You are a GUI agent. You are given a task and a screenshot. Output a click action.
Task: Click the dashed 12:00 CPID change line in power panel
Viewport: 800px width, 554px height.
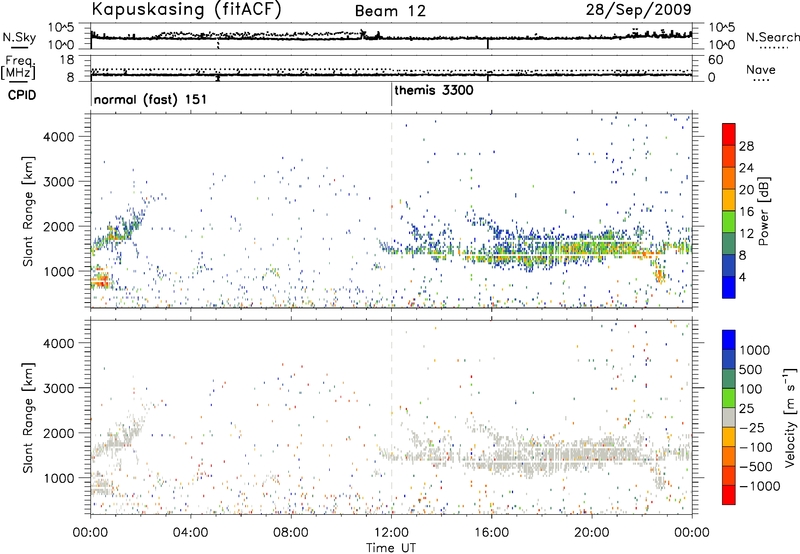(x=391, y=211)
